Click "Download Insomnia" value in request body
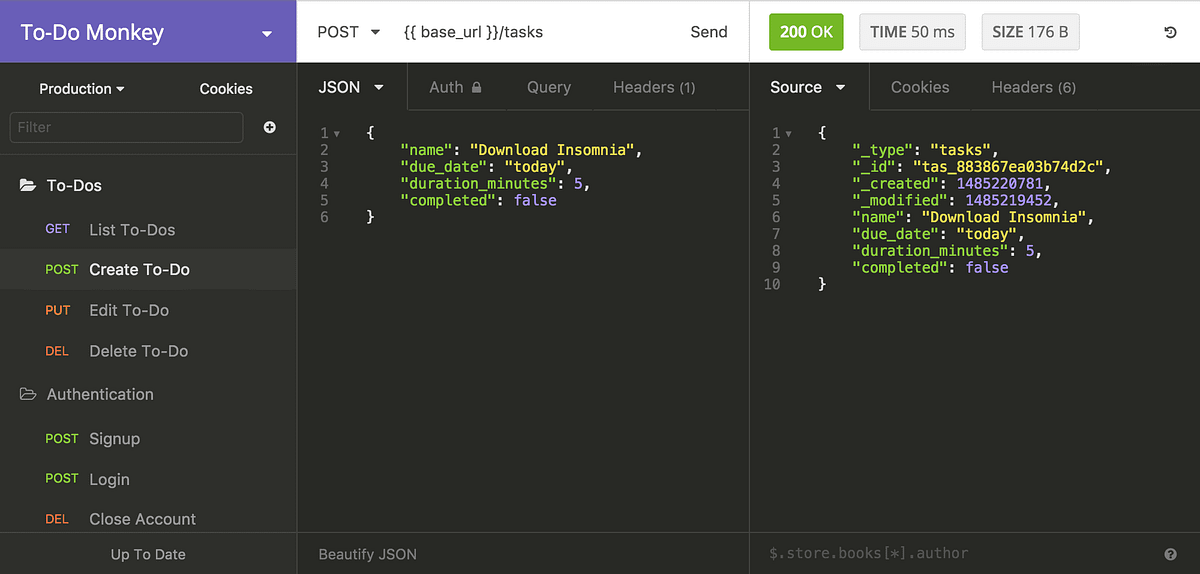The width and height of the screenshot is (1200, 574). click(552, 150)
